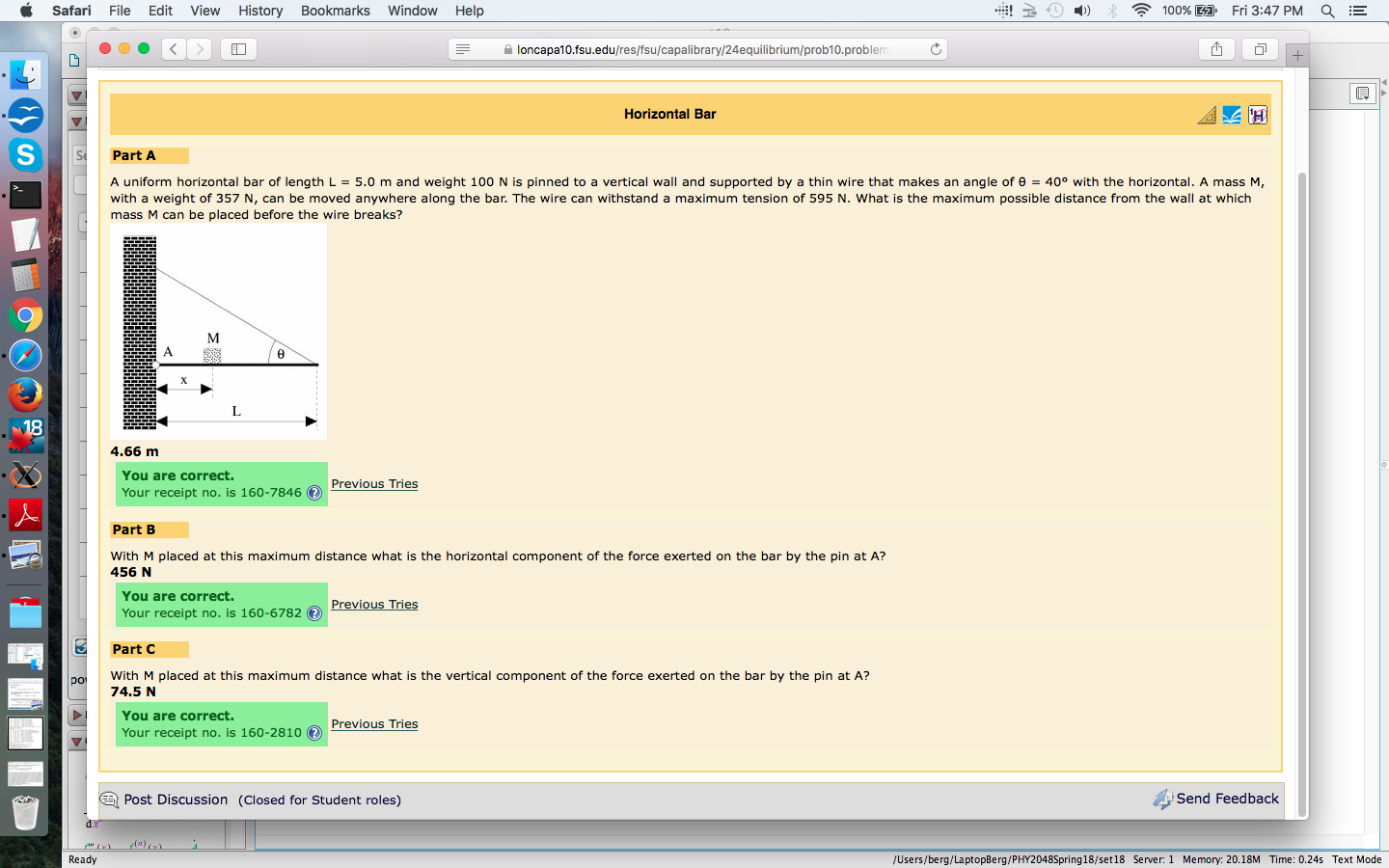Click the Send Feedback link
Screen dimensions: 1389x868
(x=1227, y=799)
